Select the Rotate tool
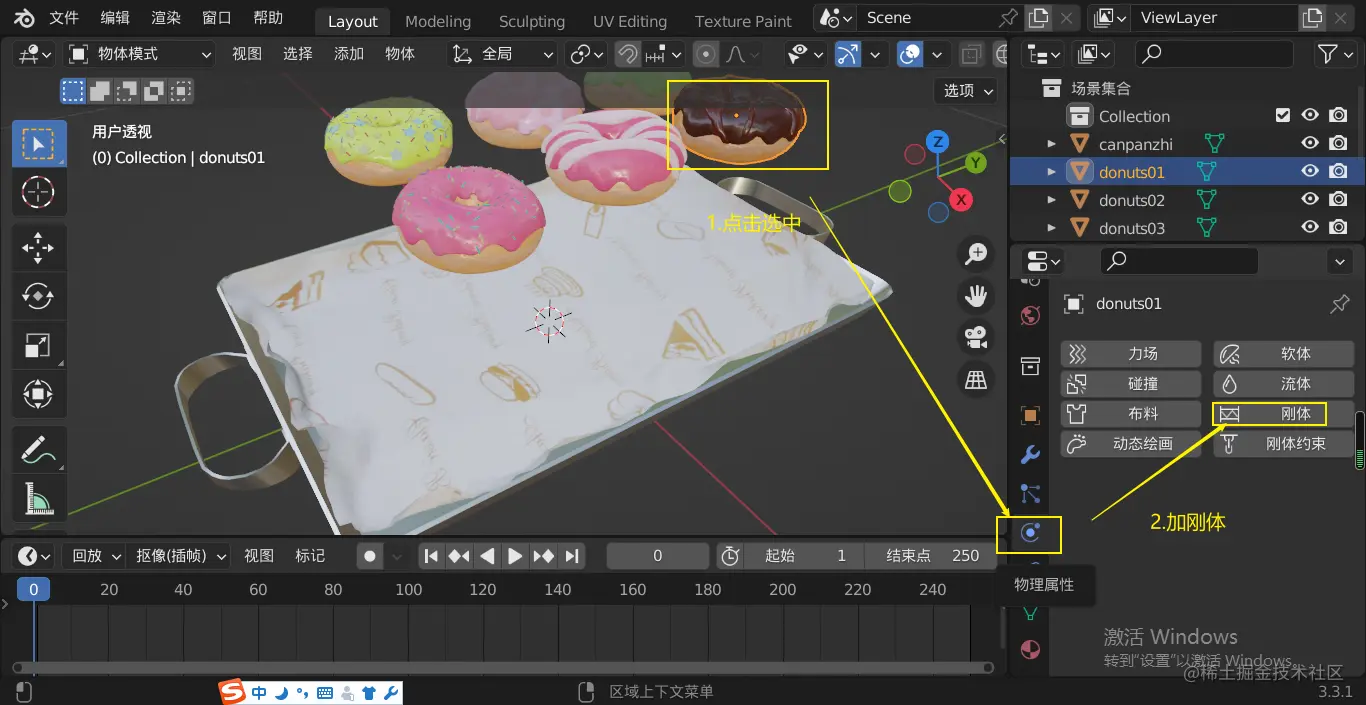Screen dimensions: 1366x705 point(38,296)
